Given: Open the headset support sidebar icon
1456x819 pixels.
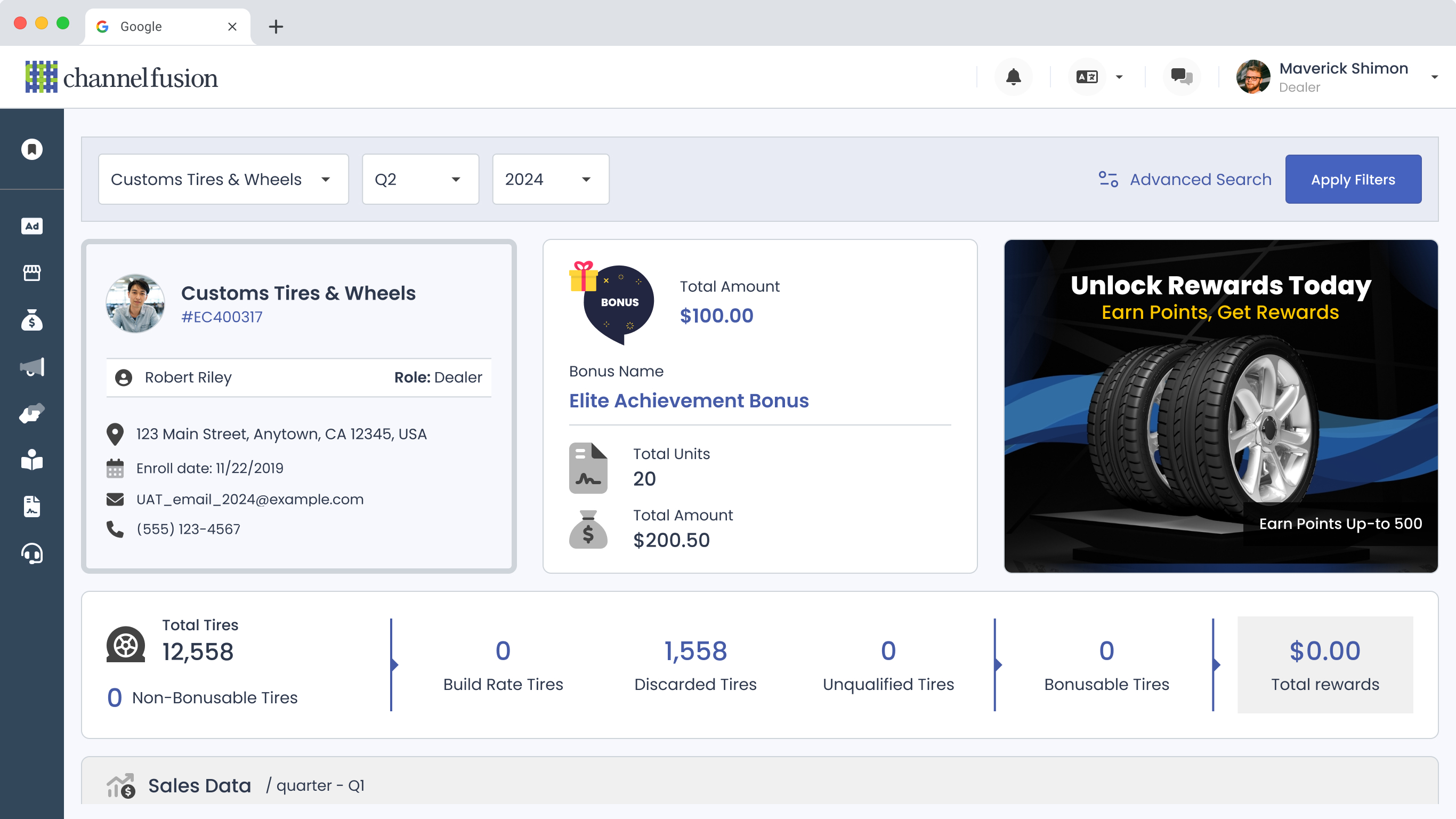Looking at the screenshot, I should [31, 553].
